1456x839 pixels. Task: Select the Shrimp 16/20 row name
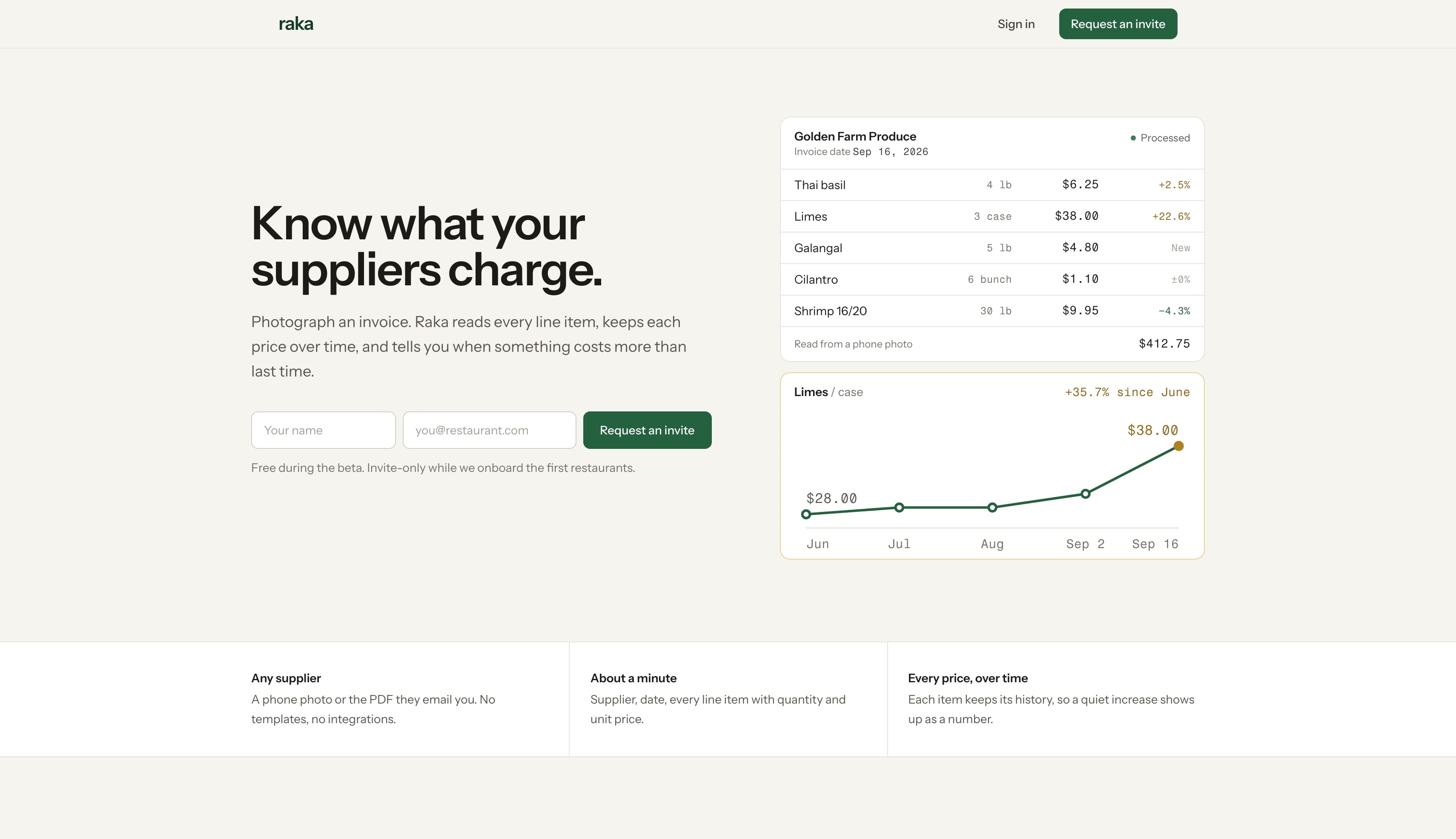pos(830,311)
